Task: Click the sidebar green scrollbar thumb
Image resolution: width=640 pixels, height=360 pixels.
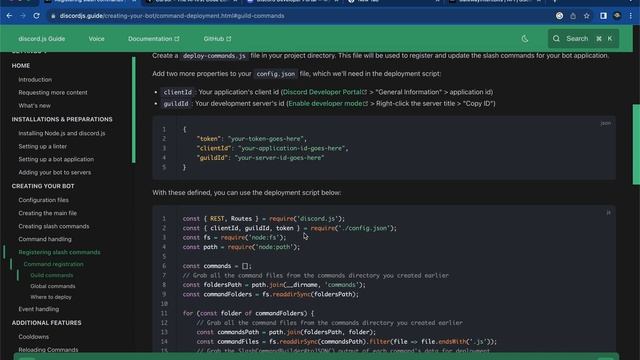Action: coord(133,110)
